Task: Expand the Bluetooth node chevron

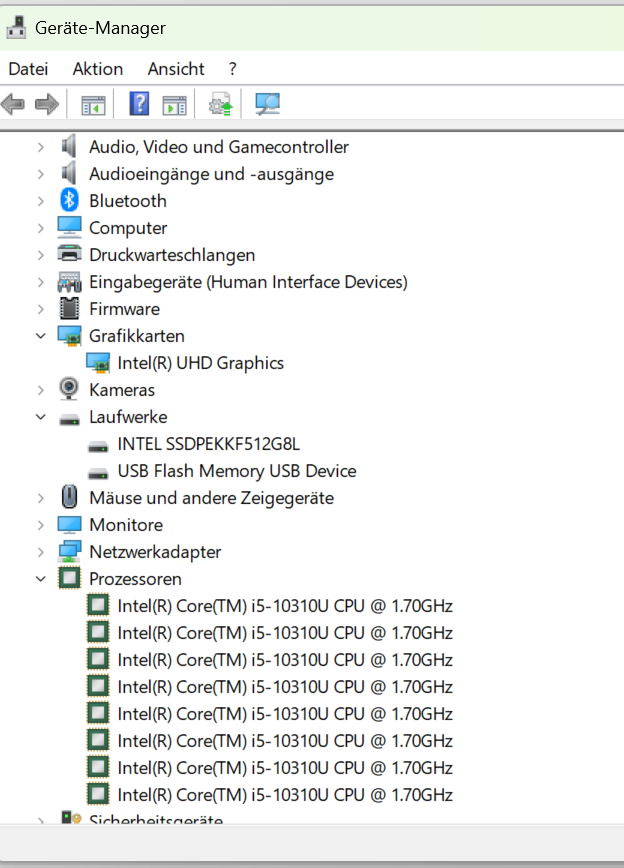Action: pos(40,201)
